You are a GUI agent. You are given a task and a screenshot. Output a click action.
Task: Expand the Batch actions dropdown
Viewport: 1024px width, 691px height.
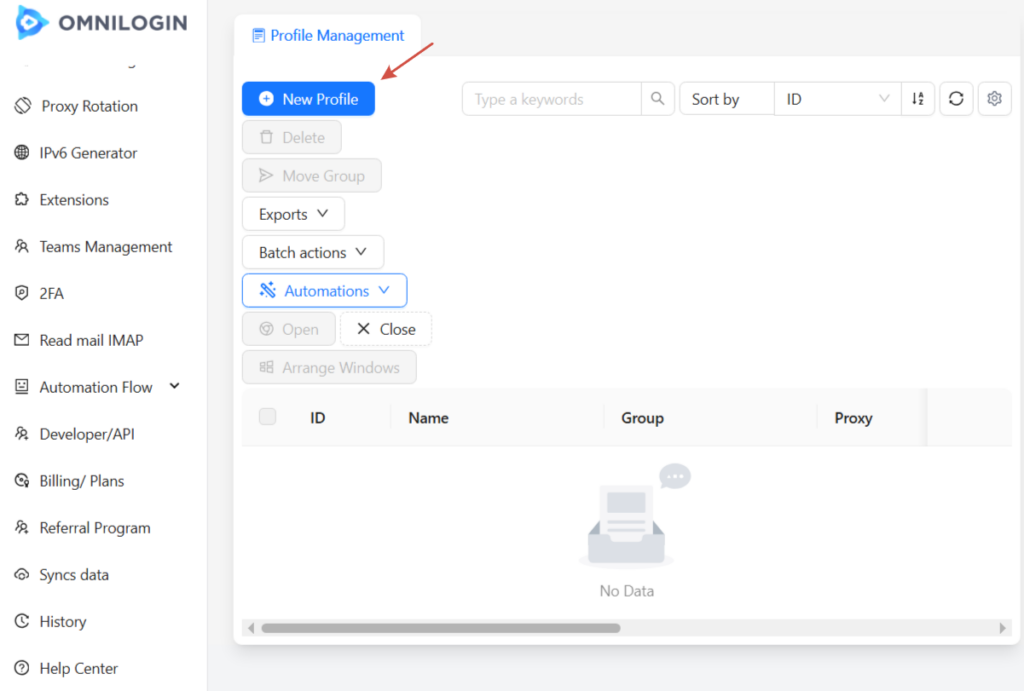point(312,252)
